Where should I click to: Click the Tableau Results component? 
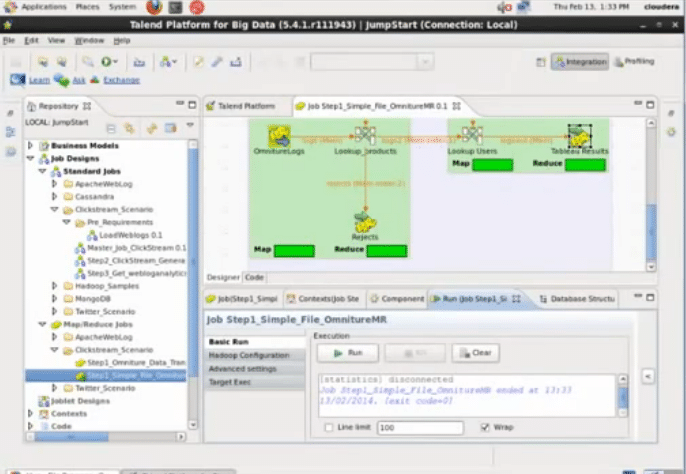pos(580,135)
